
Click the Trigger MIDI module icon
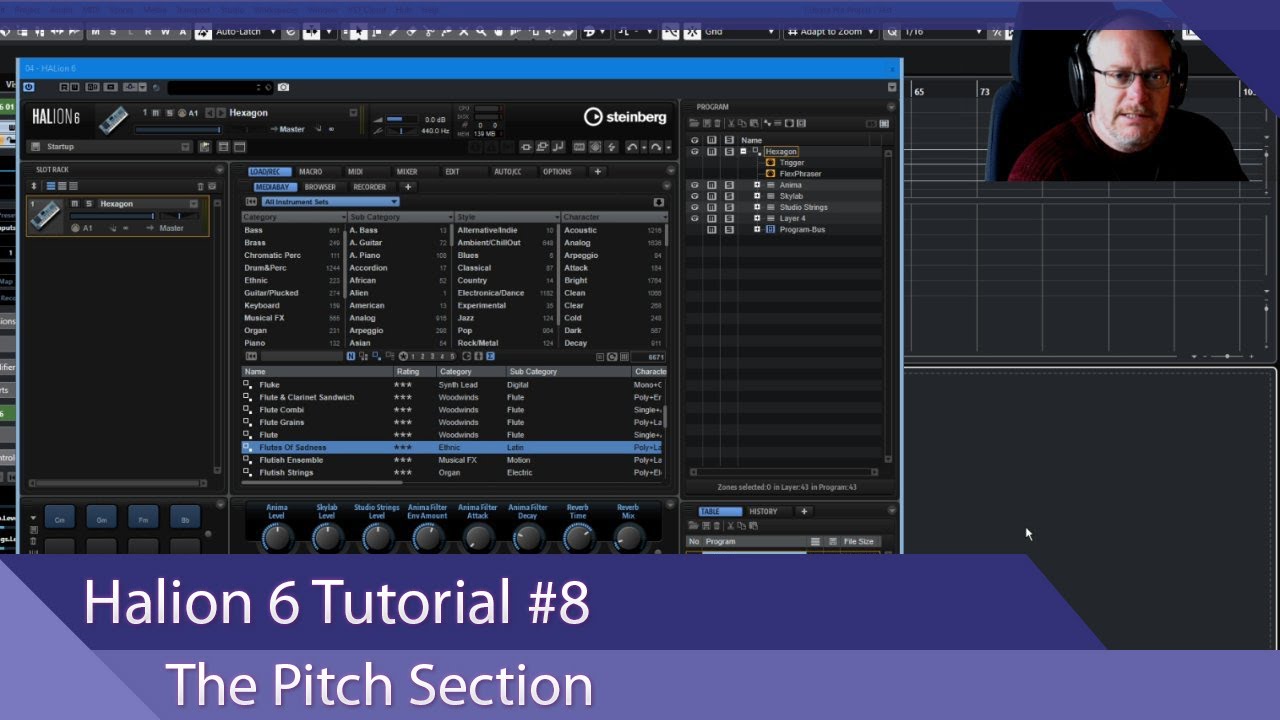770,162
